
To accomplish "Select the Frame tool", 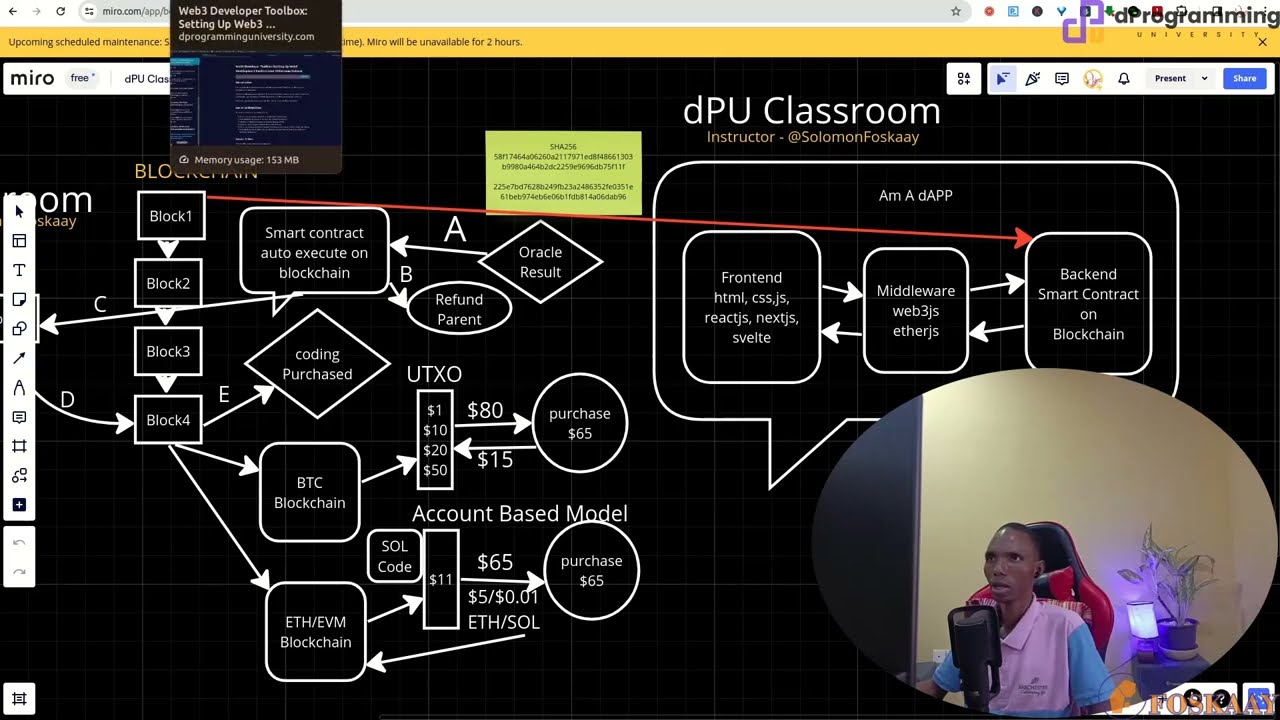I will [x=19, y=446].
